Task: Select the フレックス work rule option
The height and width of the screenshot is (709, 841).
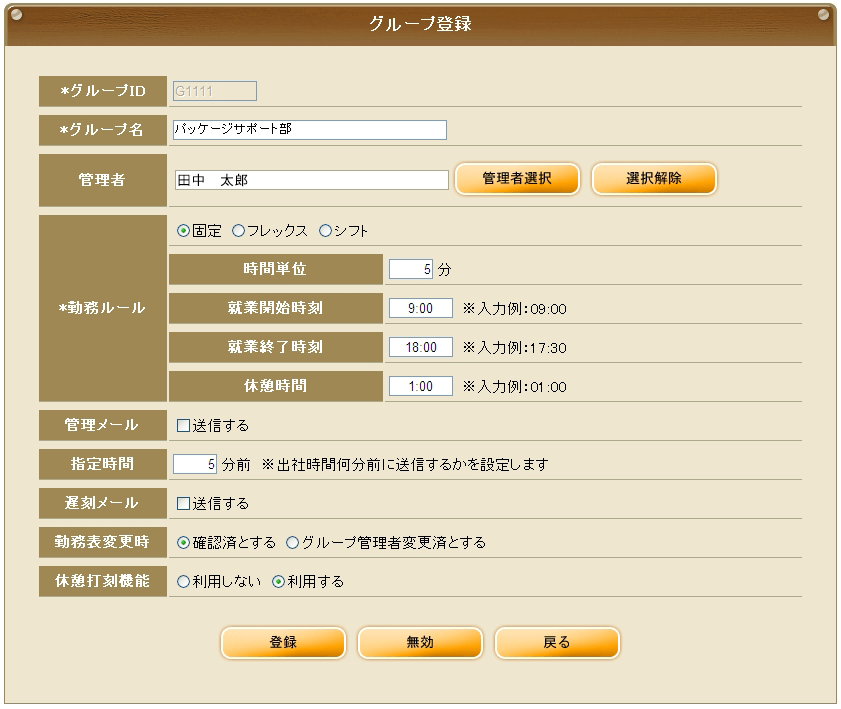Action: pos(238,231)
